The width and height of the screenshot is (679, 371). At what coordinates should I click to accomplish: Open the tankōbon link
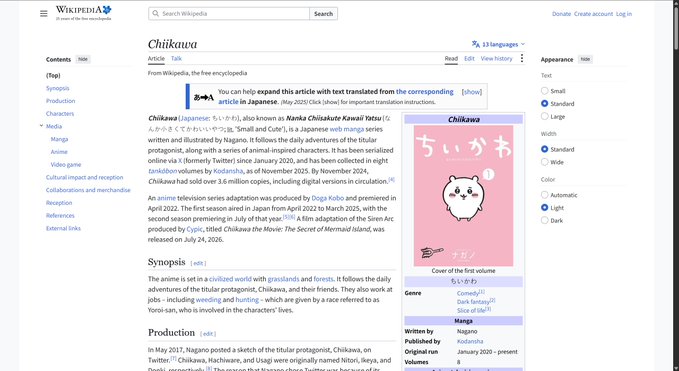click(x=162, y=171)
